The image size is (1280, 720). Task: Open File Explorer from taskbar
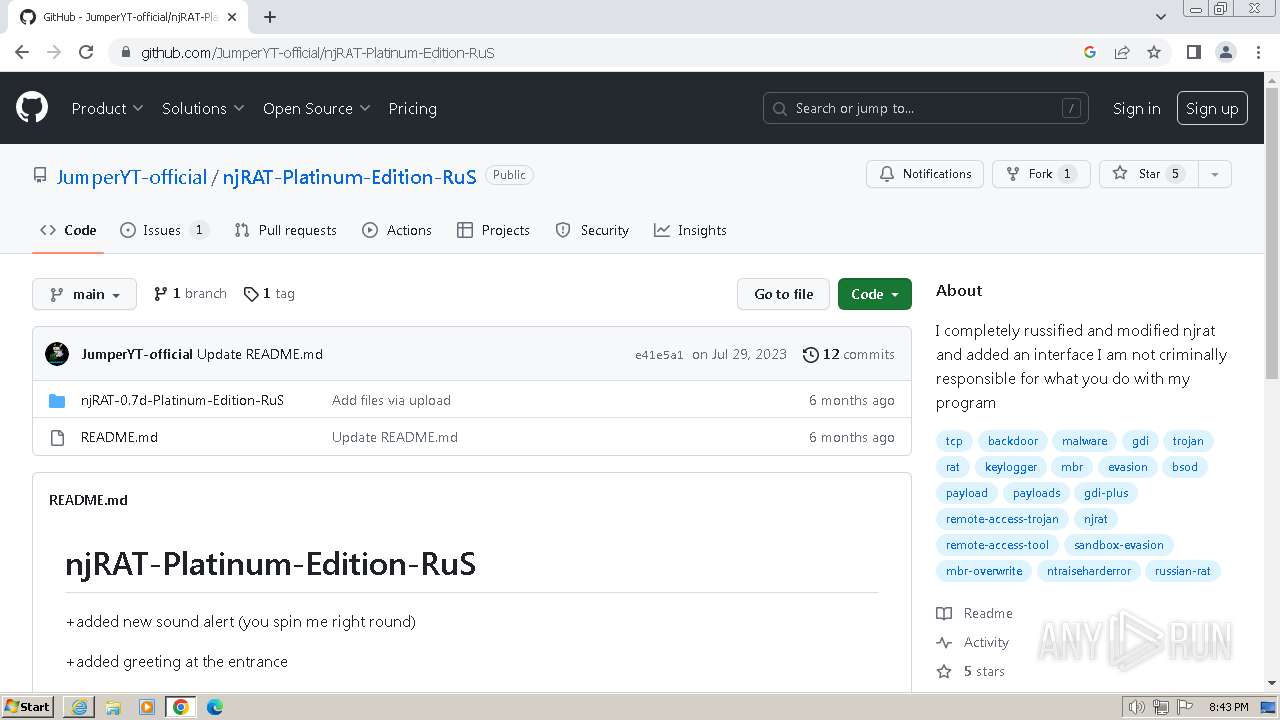click(x=113, y=707)
